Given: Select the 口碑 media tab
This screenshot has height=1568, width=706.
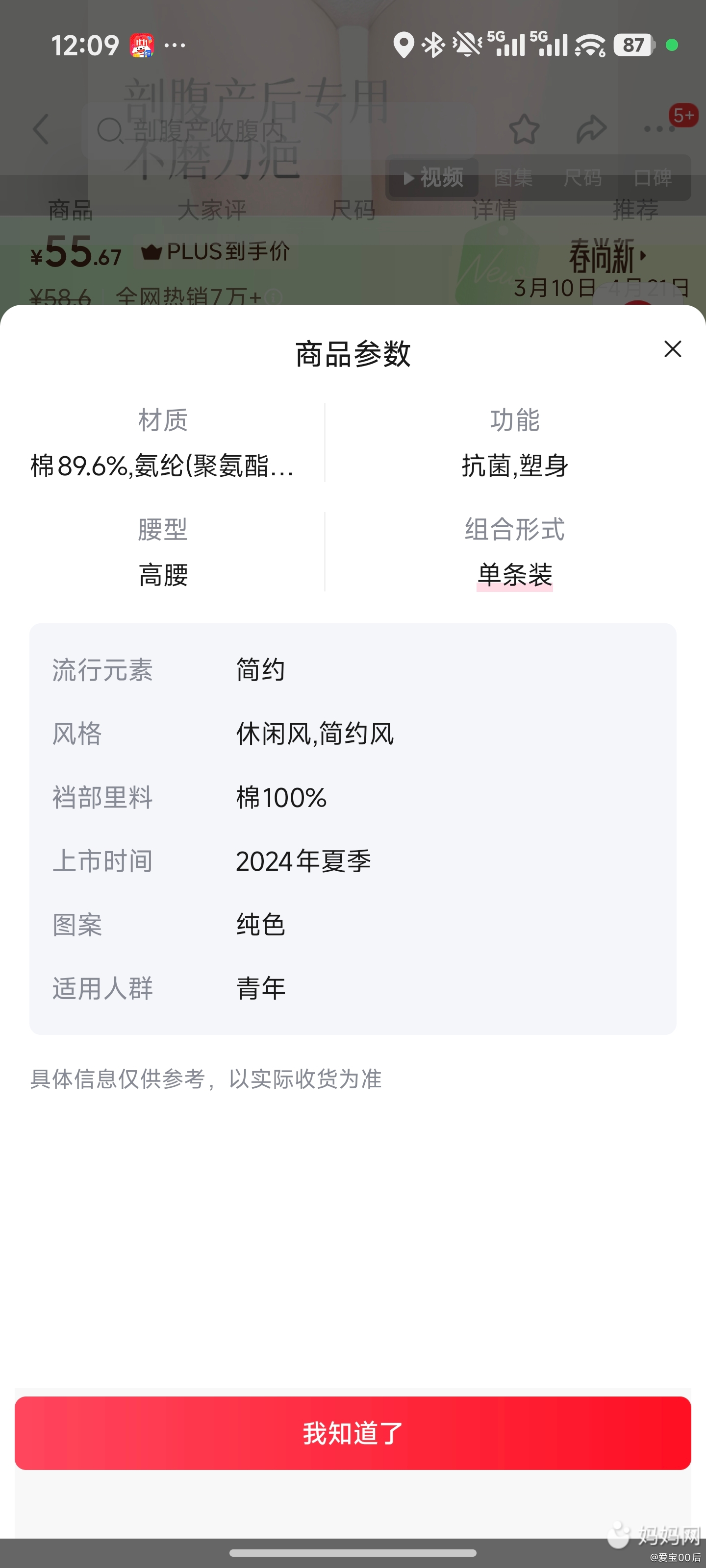Looking at the screenshot, I should (x=653, y=178).
